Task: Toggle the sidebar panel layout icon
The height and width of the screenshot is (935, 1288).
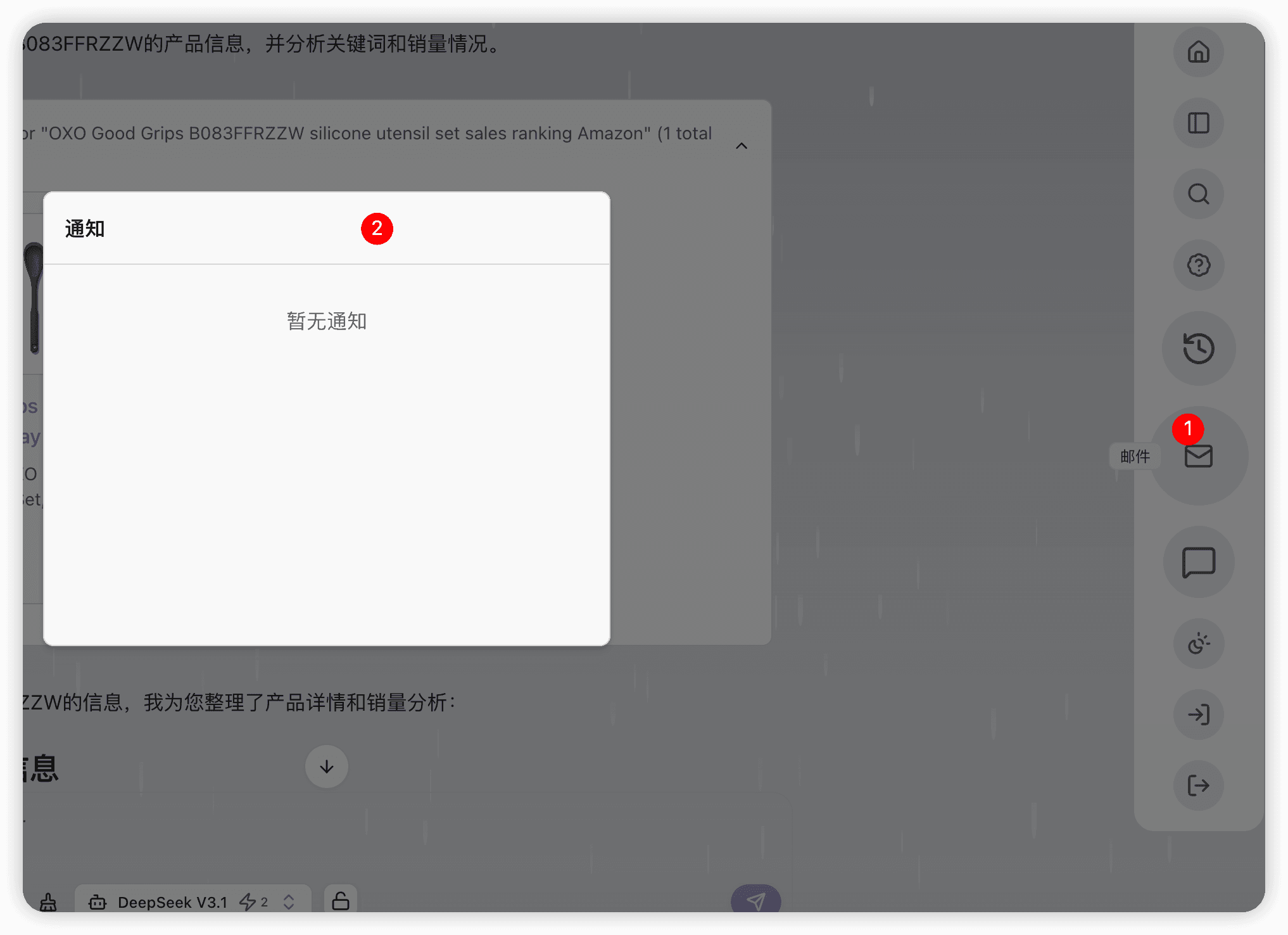Action: tap(1198, 124)
